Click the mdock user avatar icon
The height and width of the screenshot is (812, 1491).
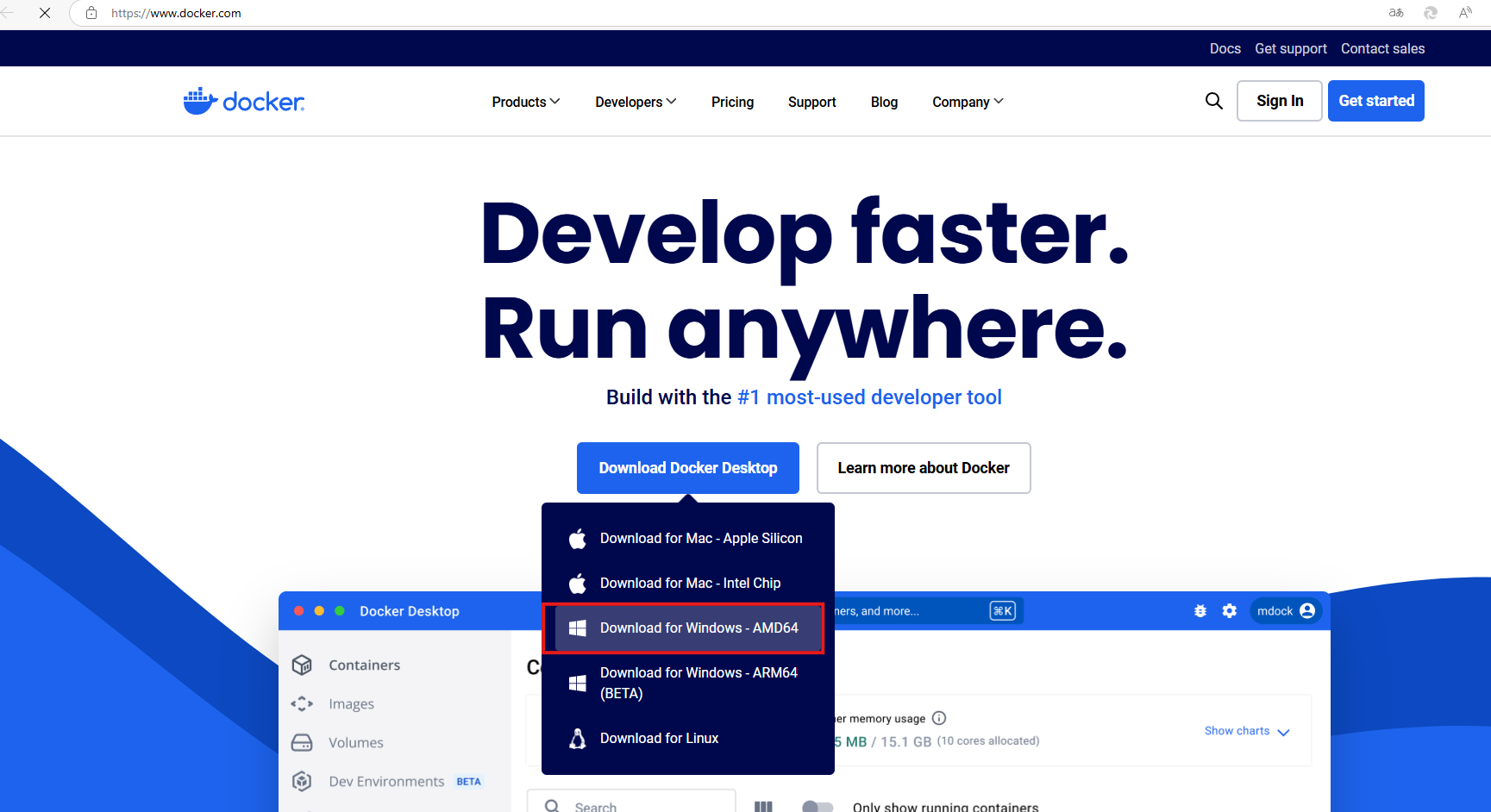pyautogui.click(x=1307, y=610)
